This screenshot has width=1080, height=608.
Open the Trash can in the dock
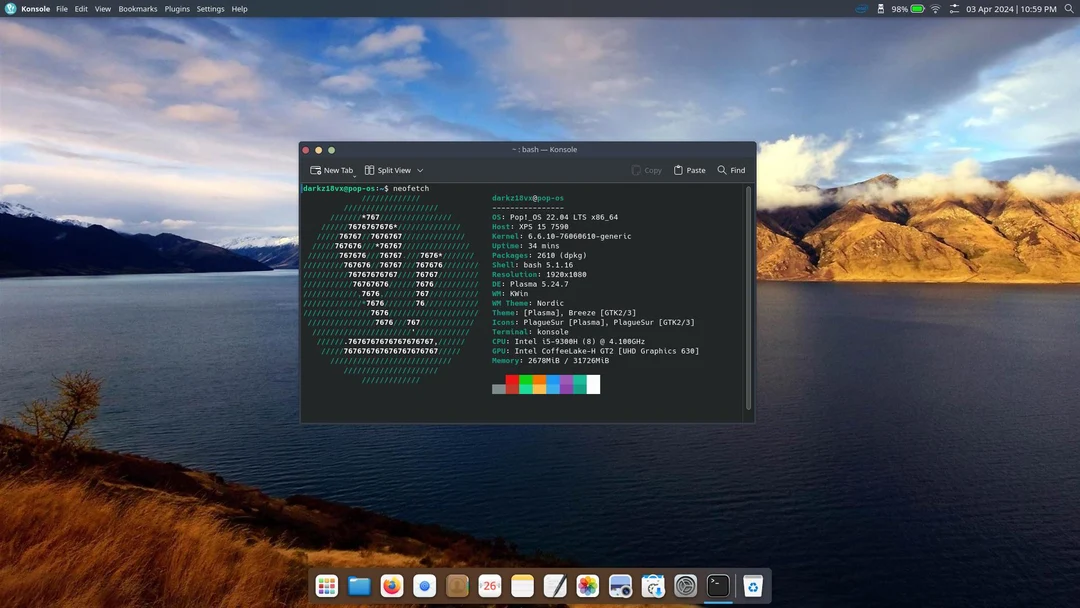click(x=753, y=585)
